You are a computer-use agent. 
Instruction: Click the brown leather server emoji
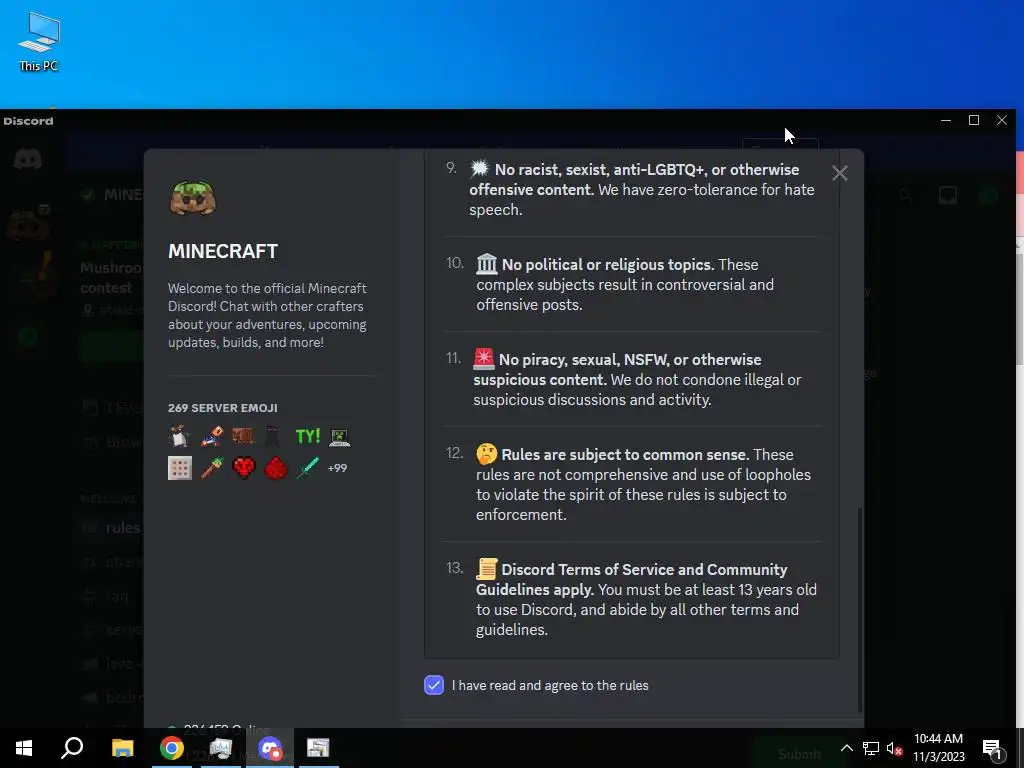coord(244,436)
